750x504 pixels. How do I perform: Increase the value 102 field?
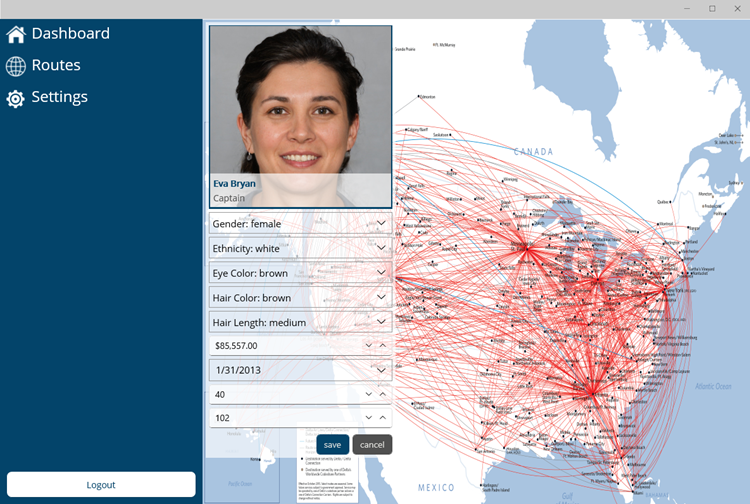(383, 417)
